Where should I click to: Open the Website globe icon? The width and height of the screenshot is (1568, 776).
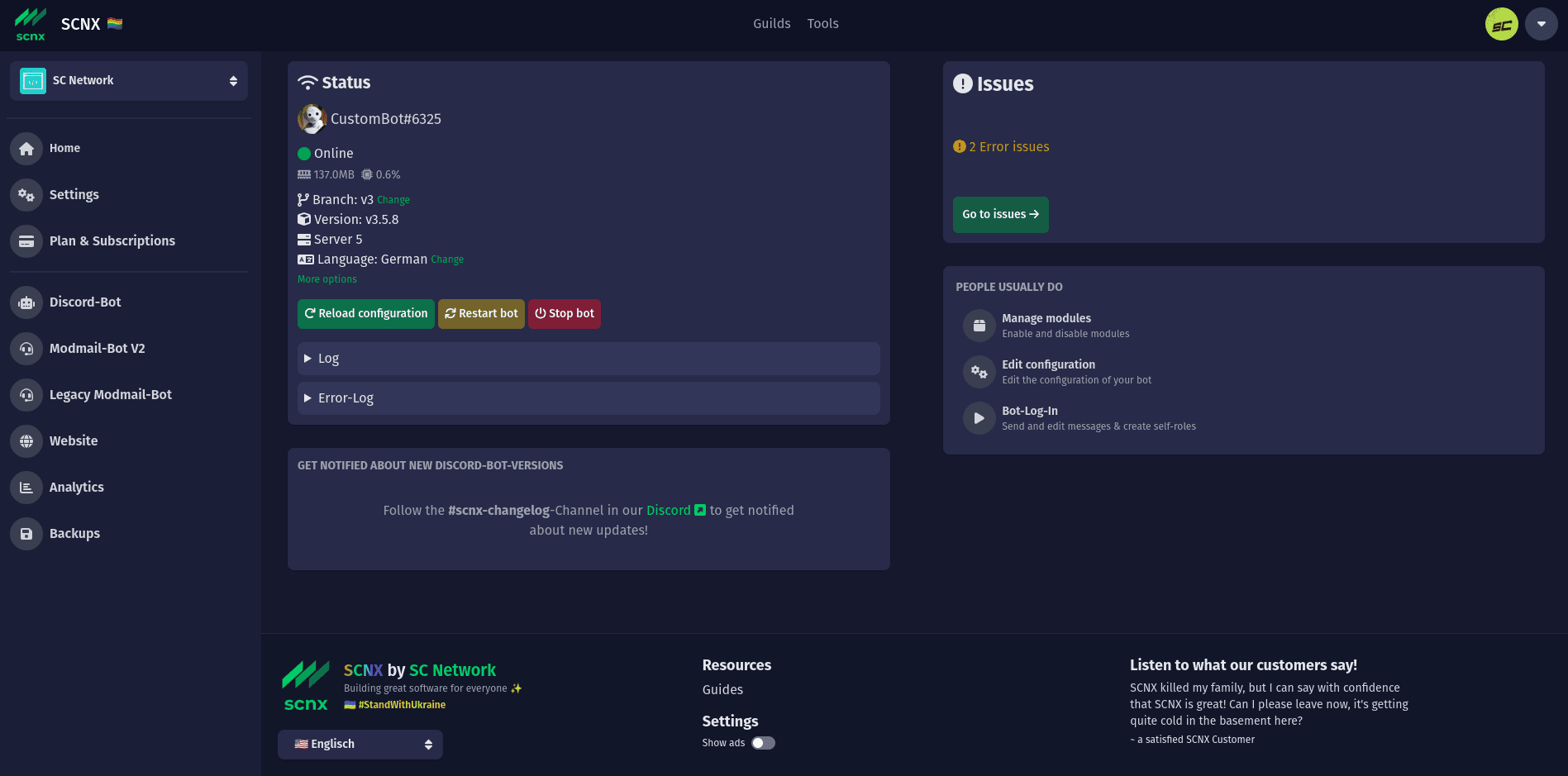[26, 441]
